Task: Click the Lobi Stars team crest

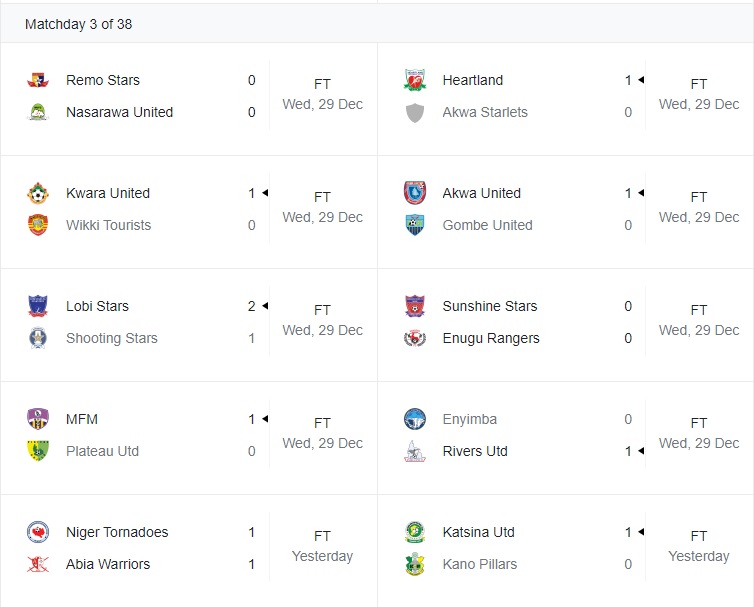Action: (38, 306)
